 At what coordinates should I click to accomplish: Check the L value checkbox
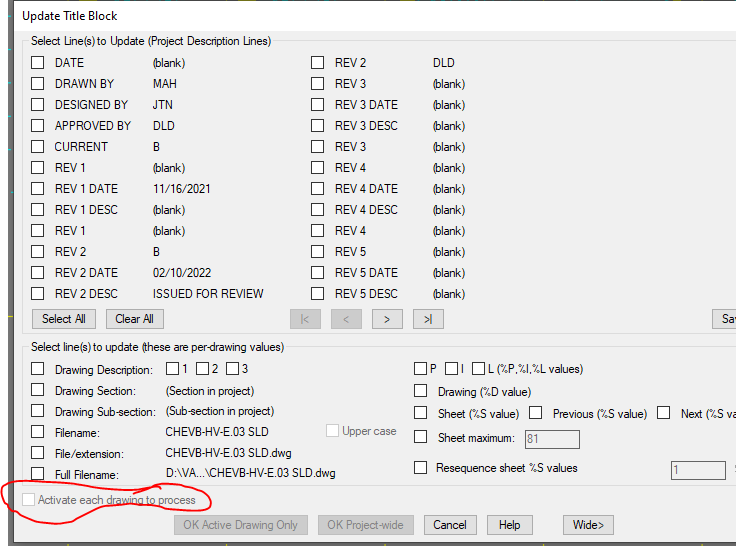[478, 369]
